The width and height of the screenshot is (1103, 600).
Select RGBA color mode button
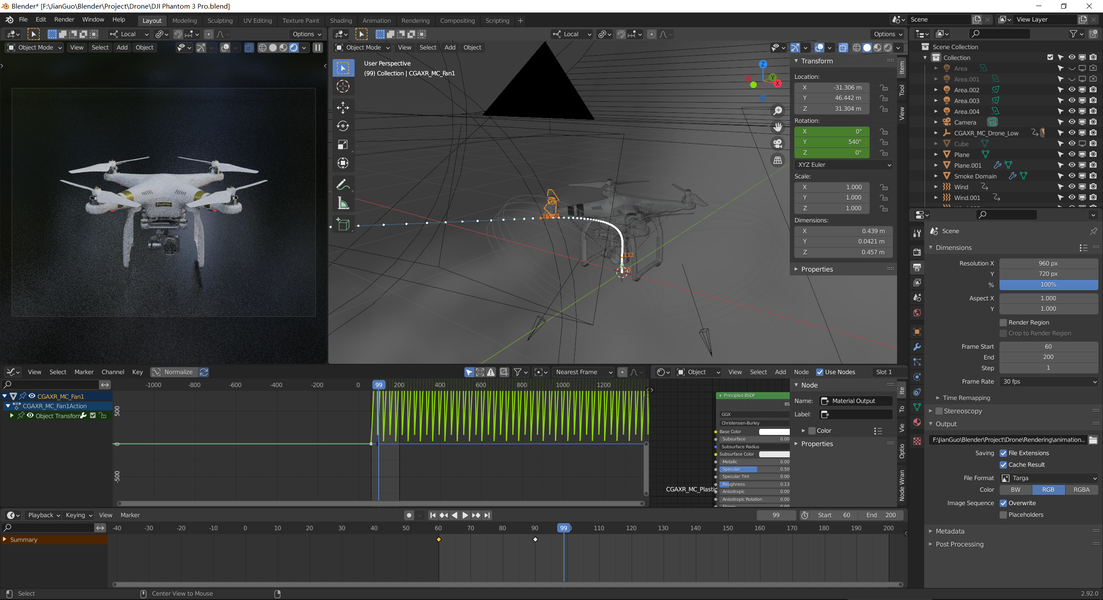(1081, 490)
